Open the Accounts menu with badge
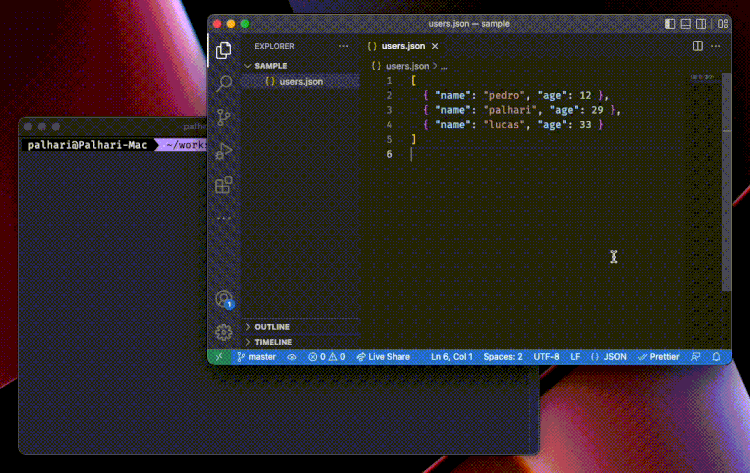750x473 pixels. tap(224, 299)
